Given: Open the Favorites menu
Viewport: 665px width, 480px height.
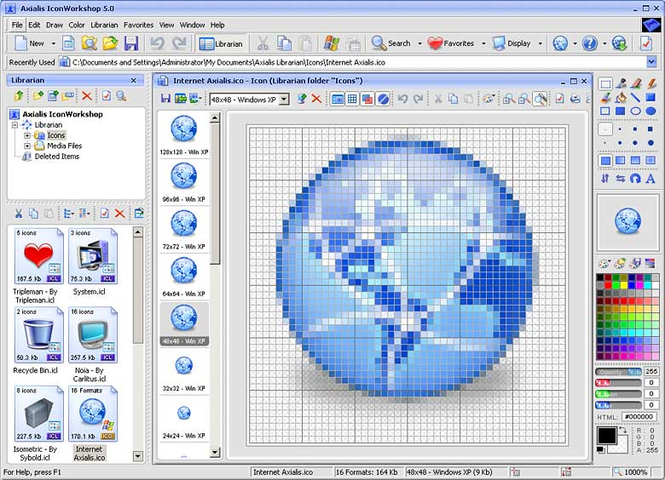Looking at the screenshot, I should point(138,25).
